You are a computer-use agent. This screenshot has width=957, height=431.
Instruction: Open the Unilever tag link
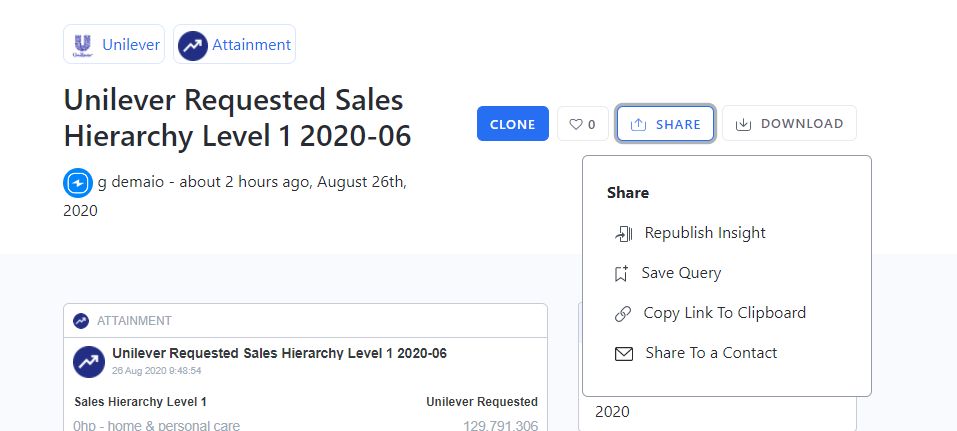[114, 44]
